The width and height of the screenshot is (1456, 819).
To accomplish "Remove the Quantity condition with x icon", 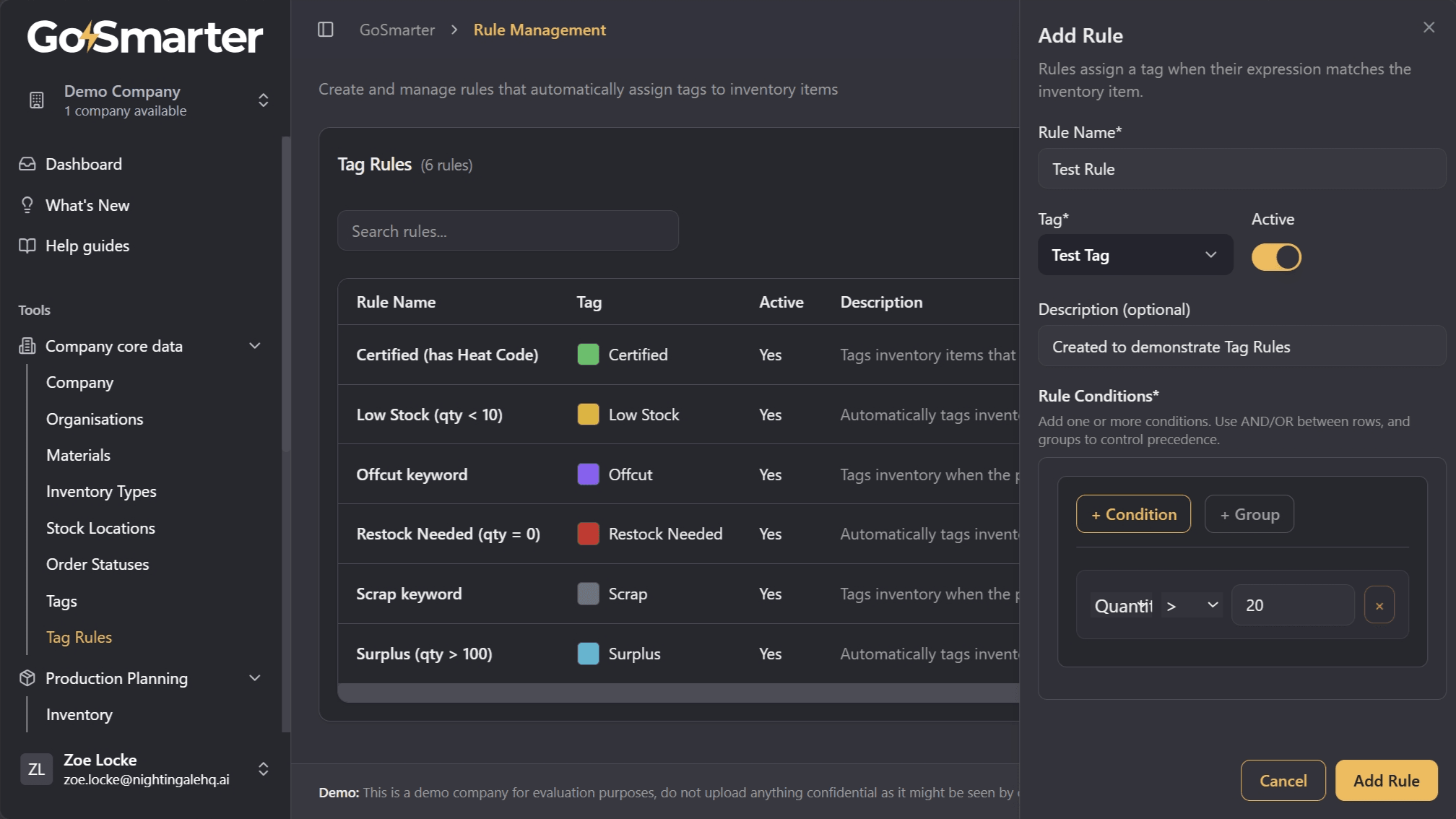I will click(1379, 605).
